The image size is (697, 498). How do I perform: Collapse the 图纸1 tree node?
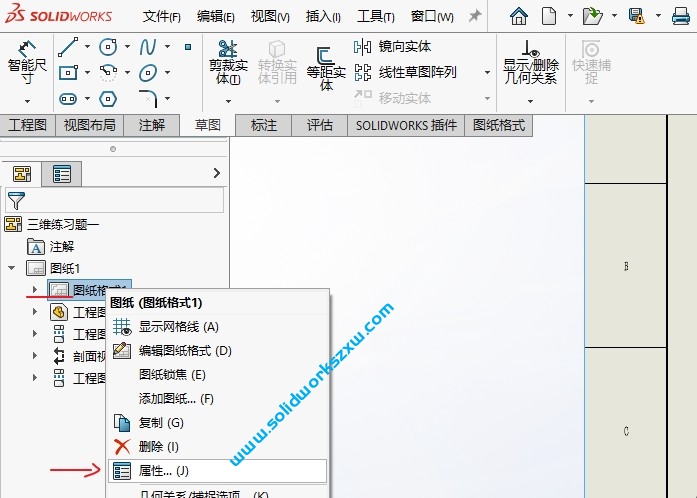[x=12, y=268]
